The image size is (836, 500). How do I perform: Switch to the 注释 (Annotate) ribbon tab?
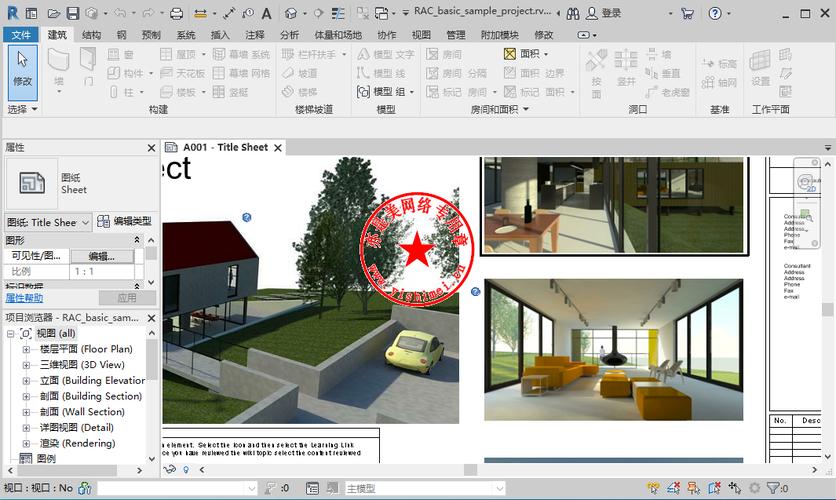[255, 34]
